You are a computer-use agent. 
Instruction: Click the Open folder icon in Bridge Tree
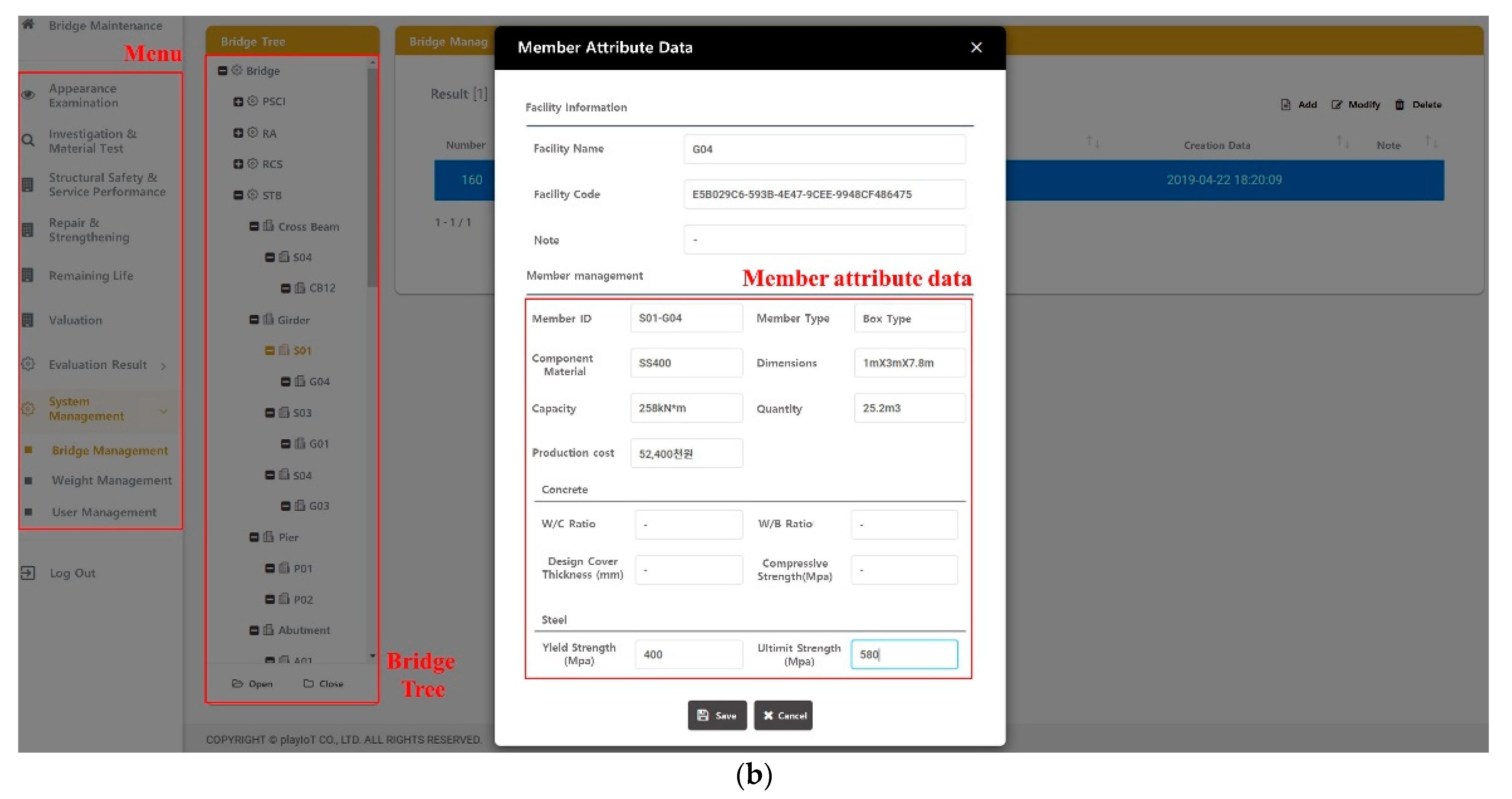tap(237, 683)
